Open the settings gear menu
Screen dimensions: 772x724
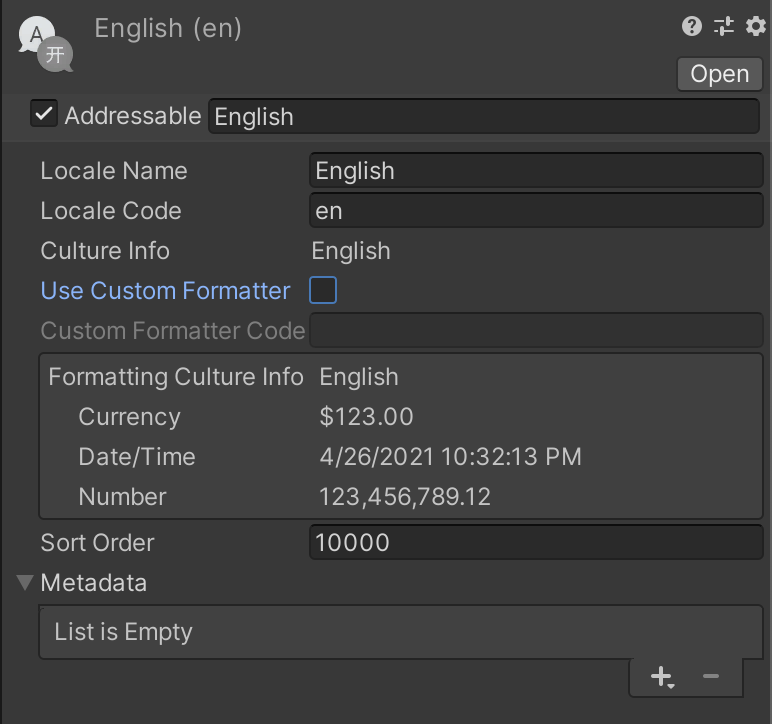tap(756, 27)
